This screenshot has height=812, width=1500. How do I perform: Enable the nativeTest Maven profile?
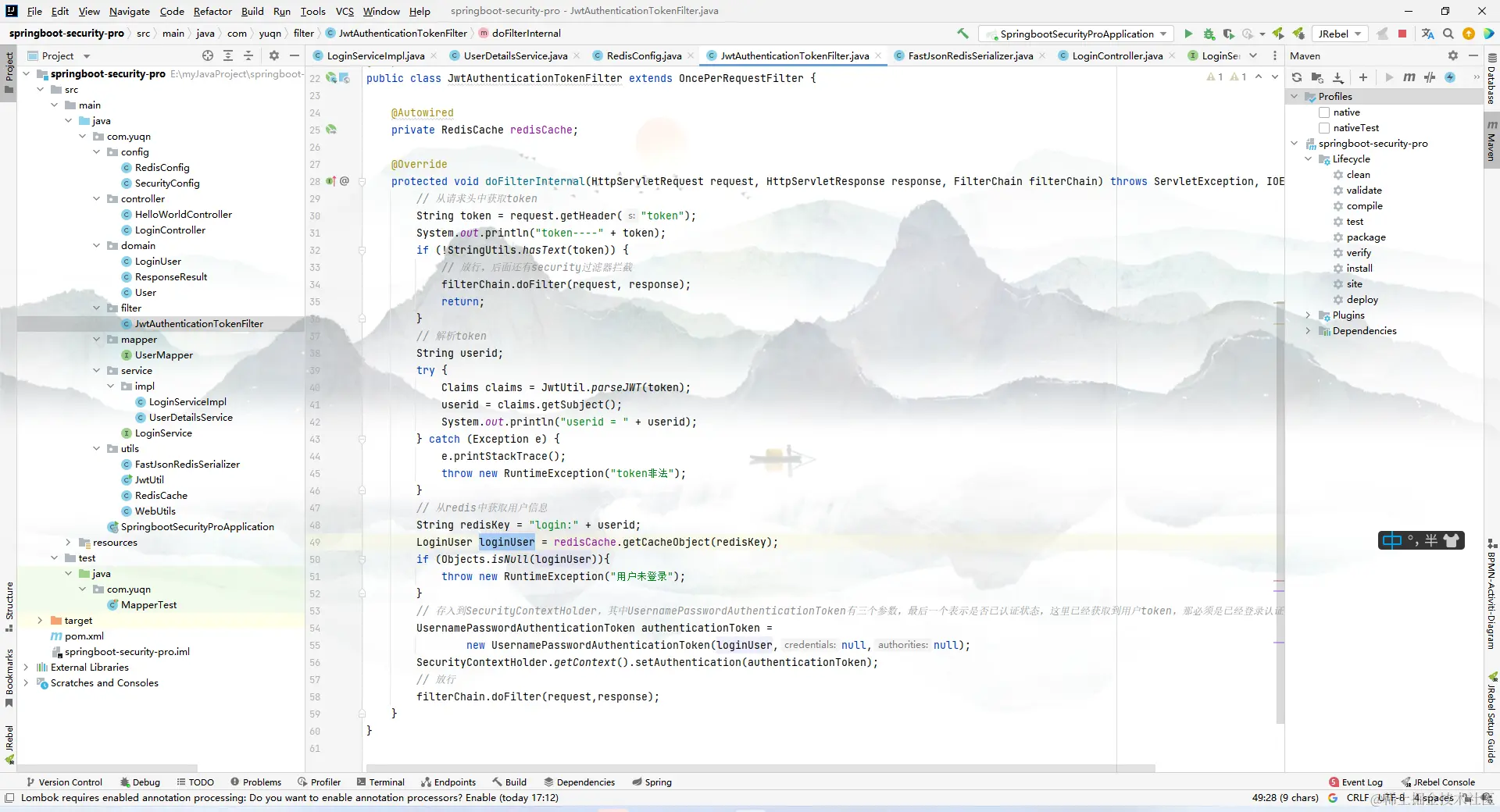pyautogui.click(x=1324, y=128)
